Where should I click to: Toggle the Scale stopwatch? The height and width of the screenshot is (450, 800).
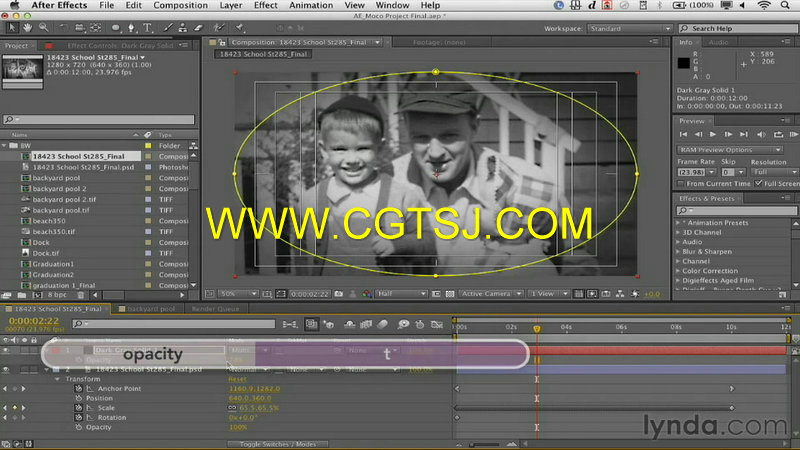pyautogui.click(x=78, y=408)
